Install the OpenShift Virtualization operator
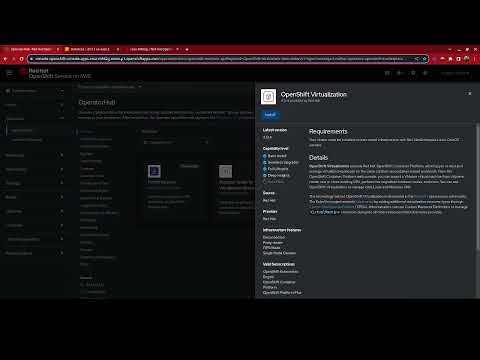This screenshot has width=480, height=360. pyautogui.click(x=270, y=115)
